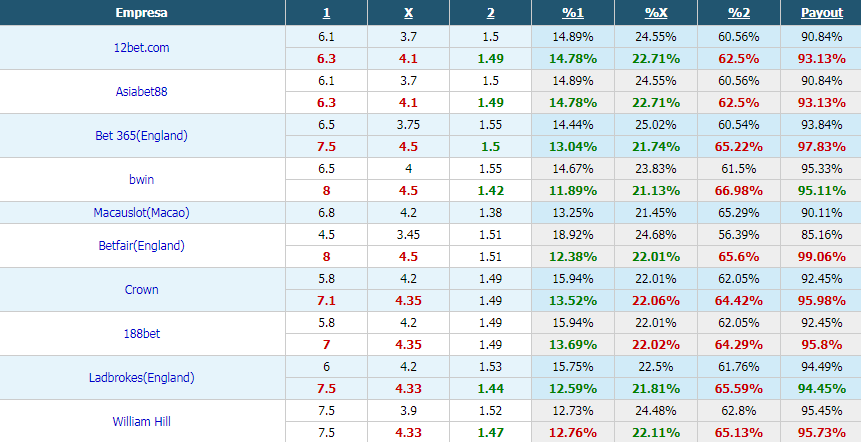This screenshot has height=442, width=861.
Task: Open the 12bet.com bookmaker link
Action: tap(142, 48)
